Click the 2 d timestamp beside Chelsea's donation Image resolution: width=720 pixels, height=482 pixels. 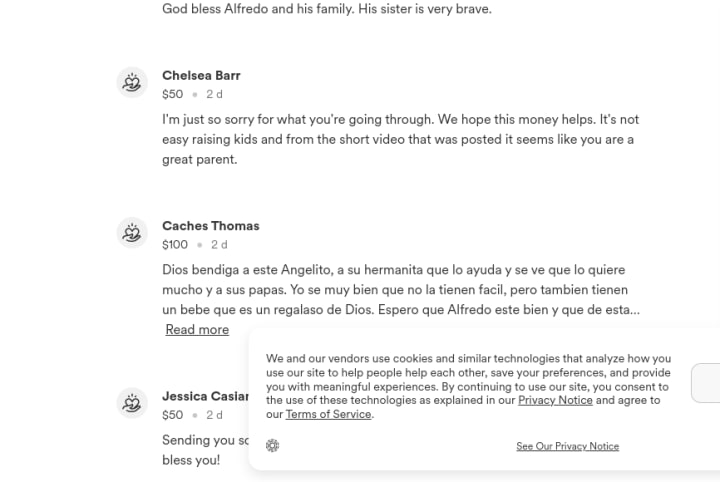click(x=214, y=94)
